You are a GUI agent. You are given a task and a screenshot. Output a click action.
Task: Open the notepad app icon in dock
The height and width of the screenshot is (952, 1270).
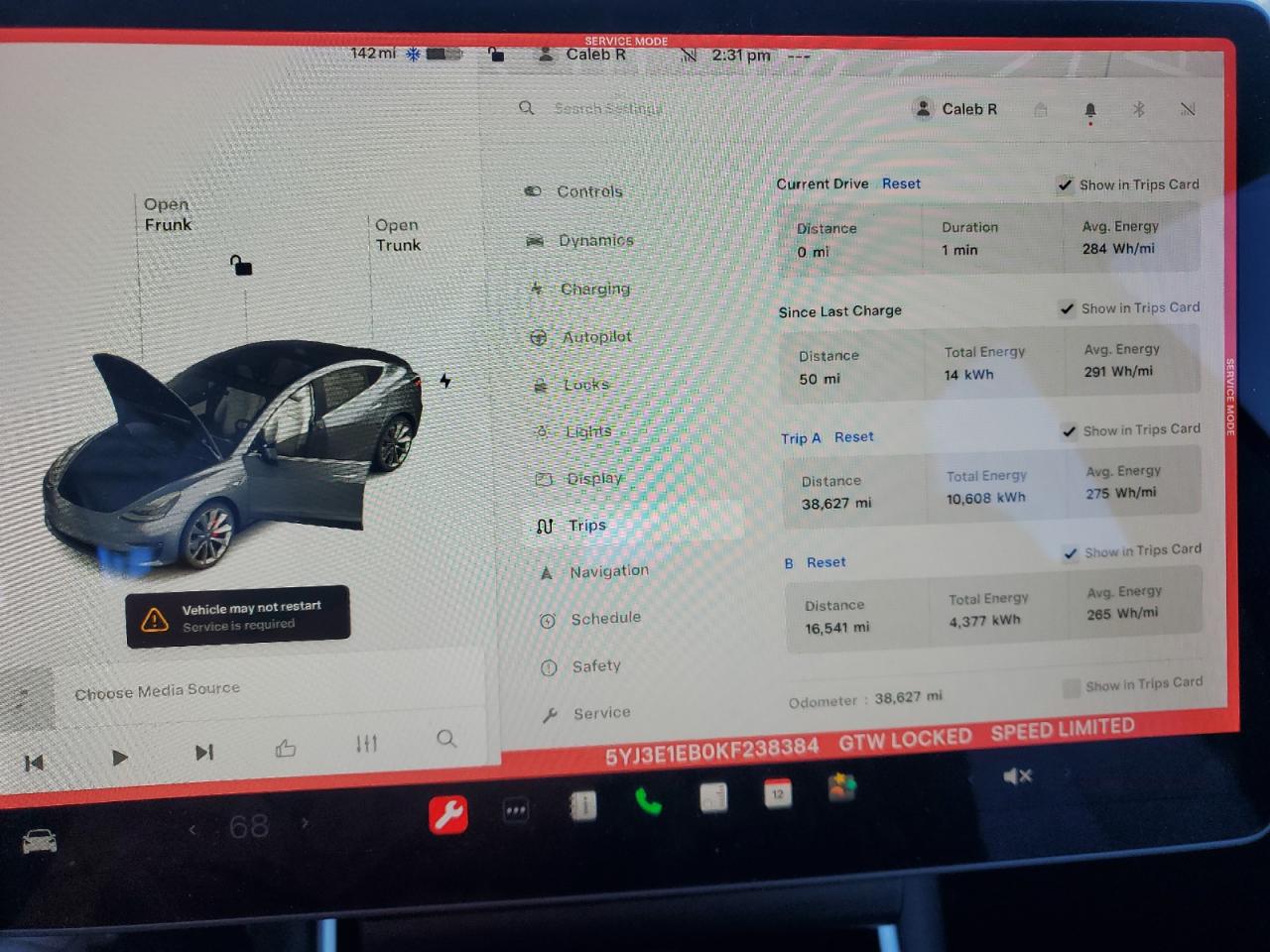pyautogui.click(x=713, y=797)
